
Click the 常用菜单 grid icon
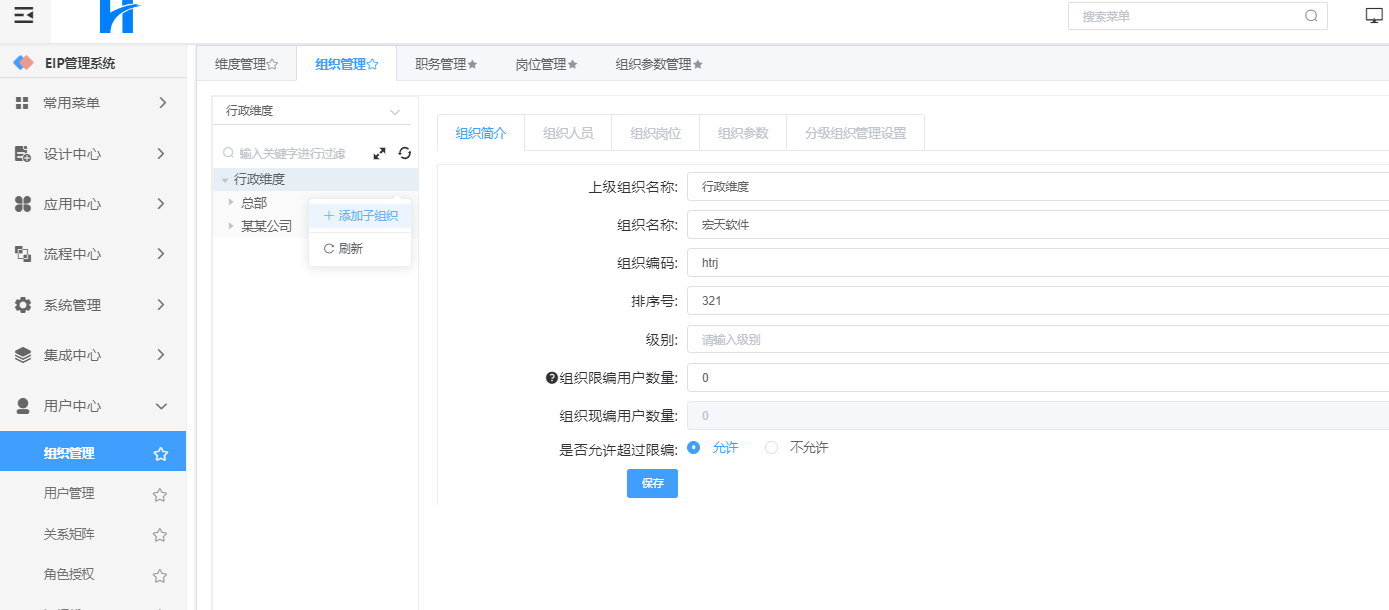(x=22, y=103)
